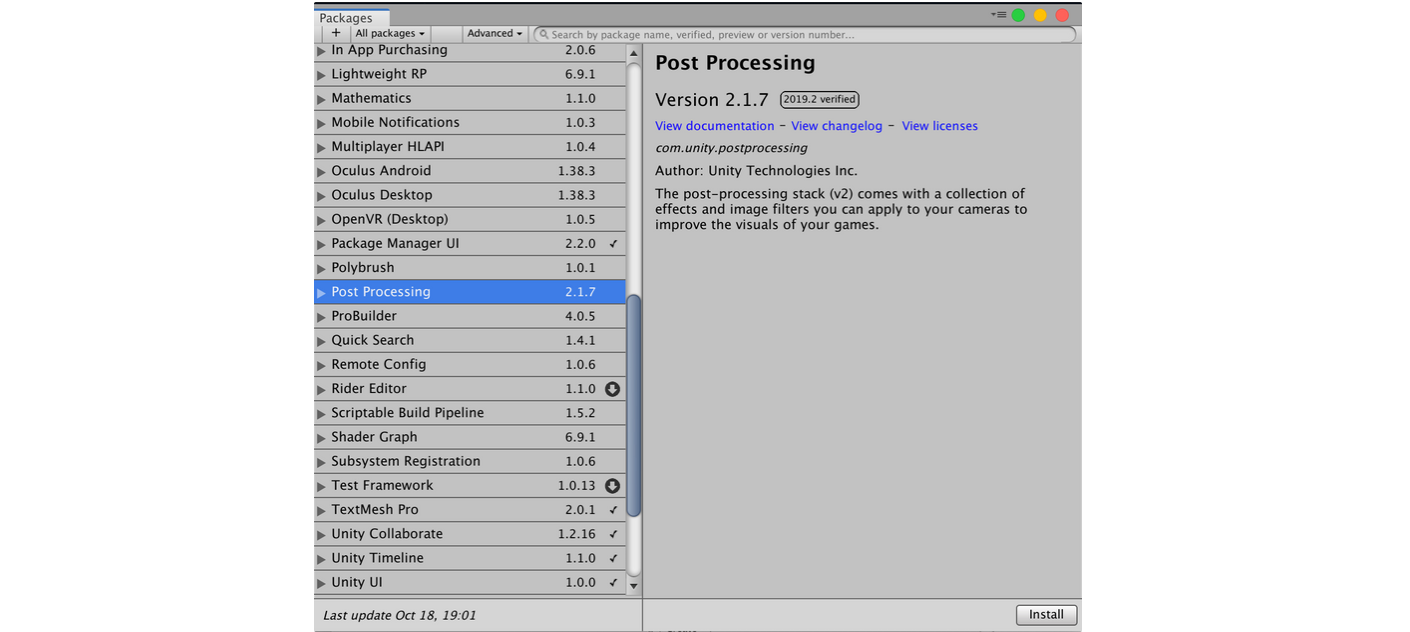
Task: Select the Scriptable Build Pipeline package
Action: point(470,413)
